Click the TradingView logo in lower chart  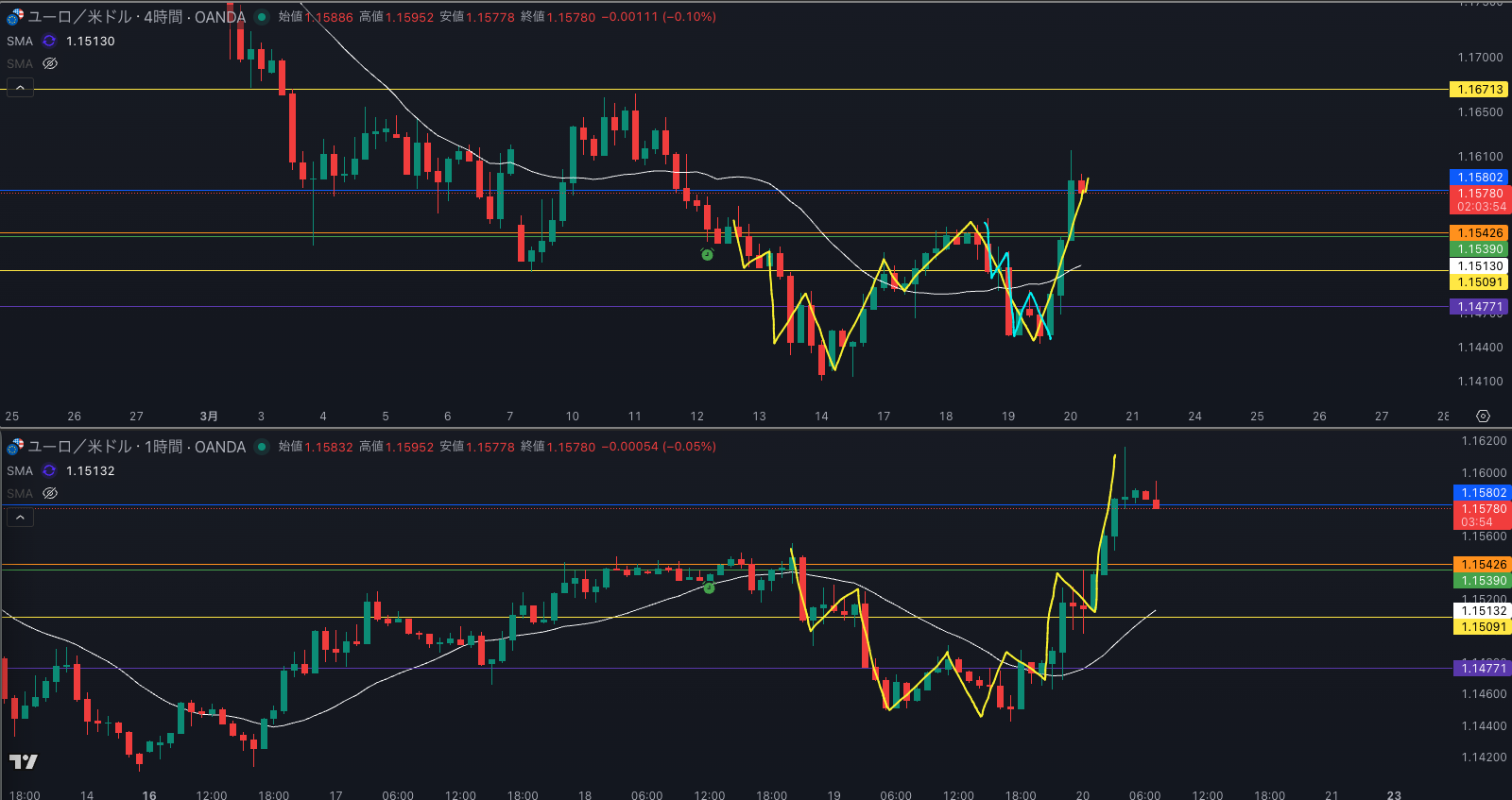coord(24,761)
